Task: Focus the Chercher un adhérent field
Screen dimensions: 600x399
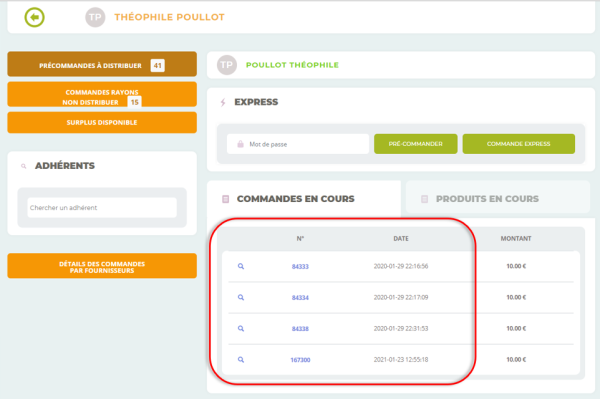Action: (102, 208)
